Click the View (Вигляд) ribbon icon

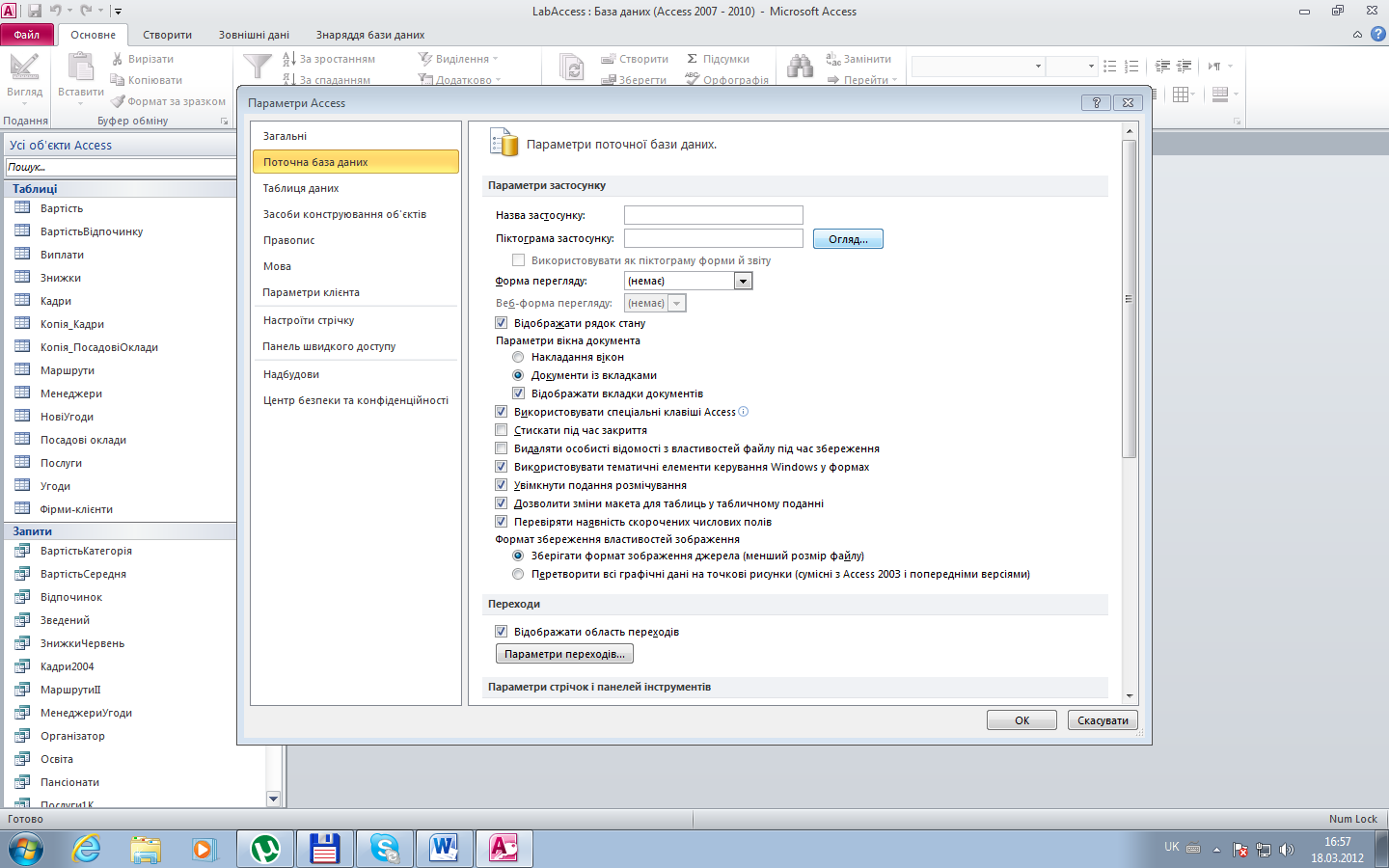[x=24, y=67]
